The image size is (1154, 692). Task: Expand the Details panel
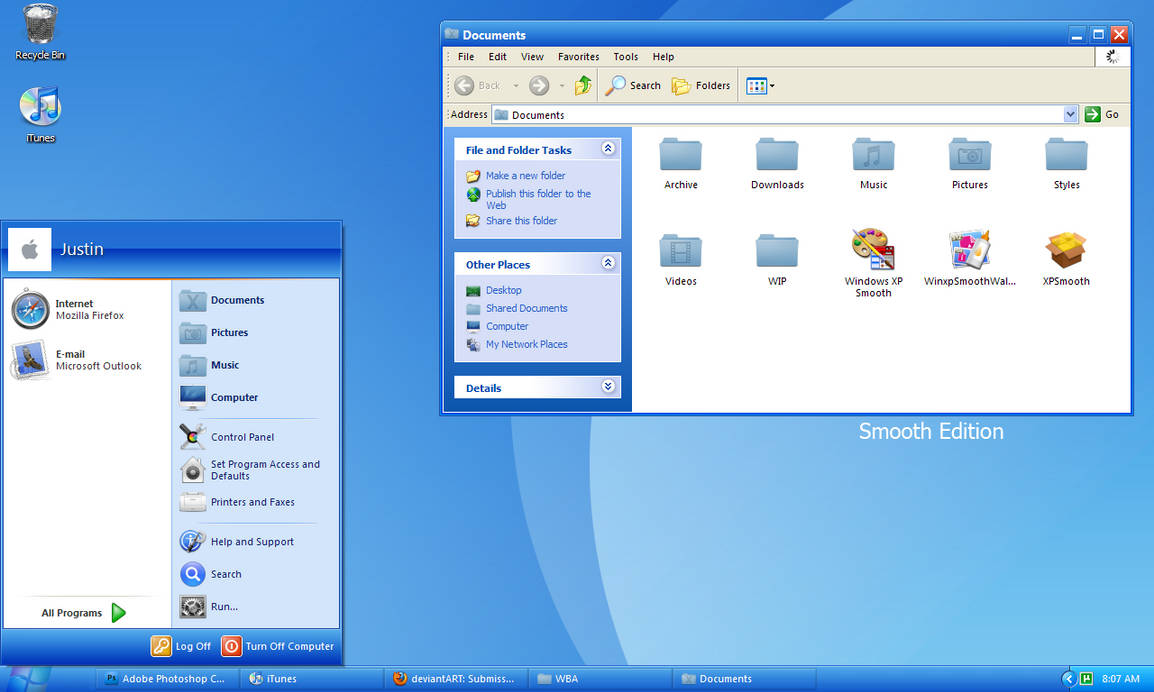coord(608,387)
